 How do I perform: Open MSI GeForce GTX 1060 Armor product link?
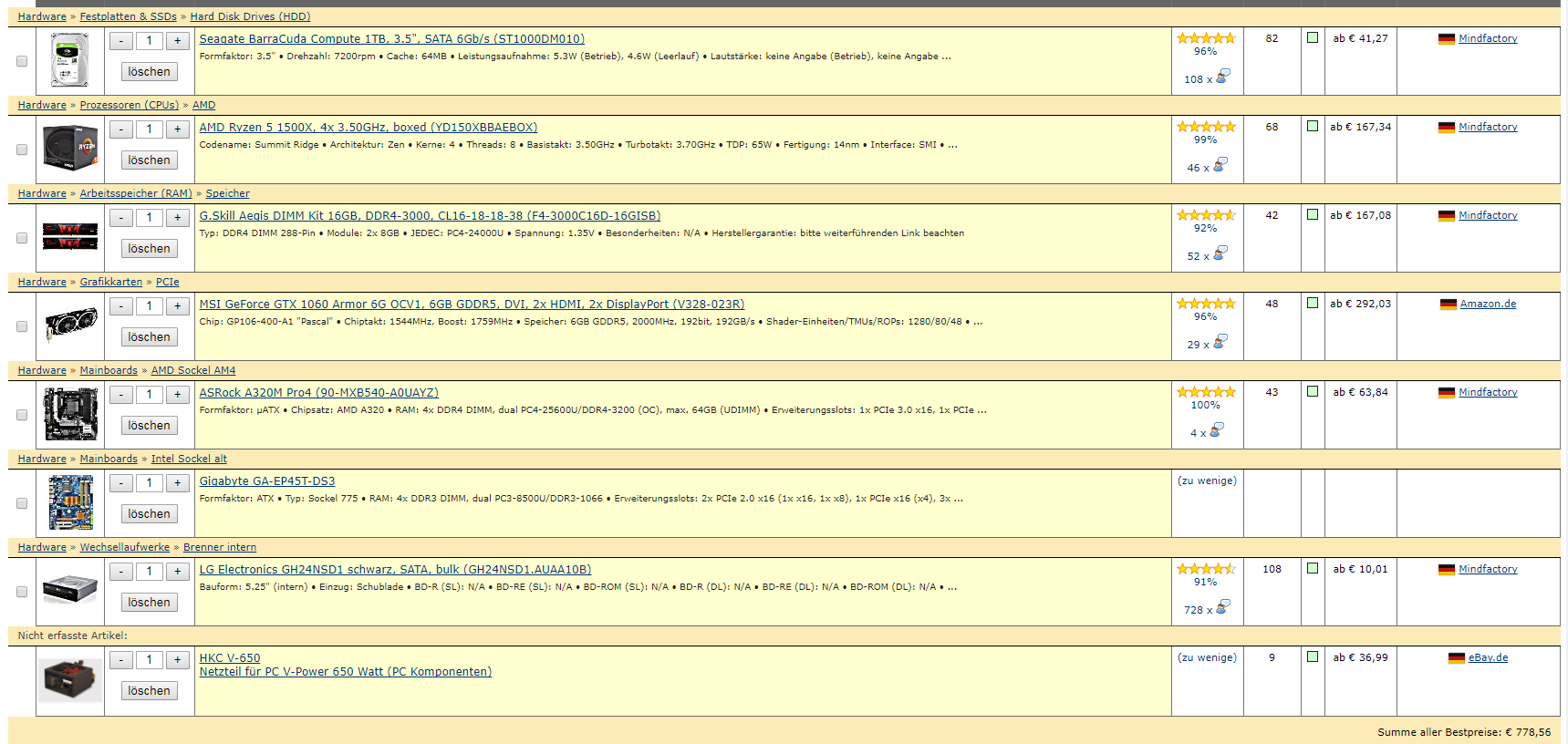click(x=472, y=304)
